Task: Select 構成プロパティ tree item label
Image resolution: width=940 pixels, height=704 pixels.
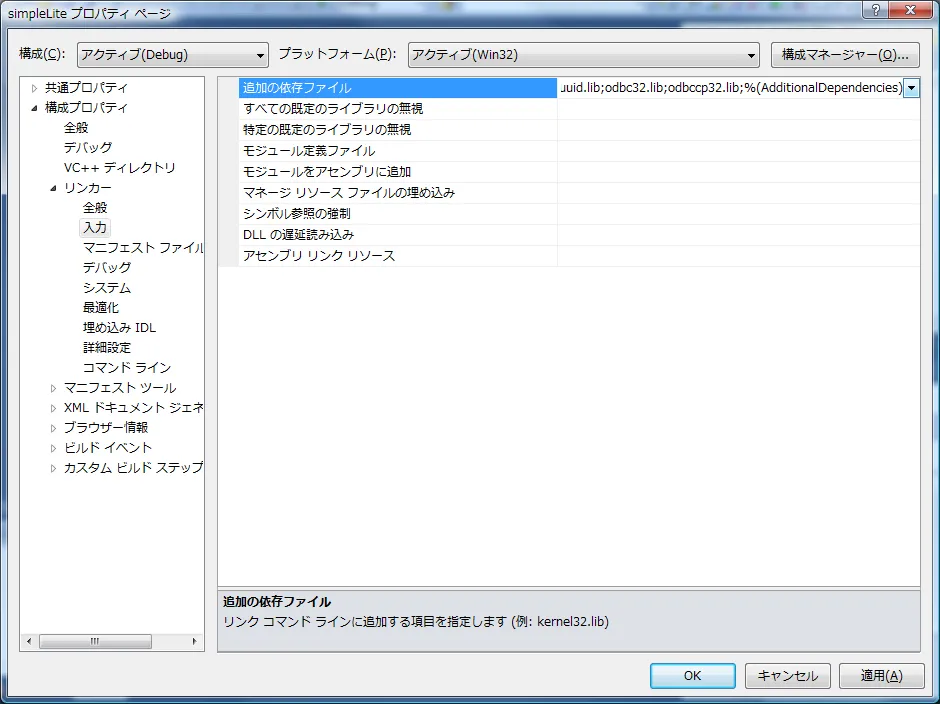Action: [86, 108]
